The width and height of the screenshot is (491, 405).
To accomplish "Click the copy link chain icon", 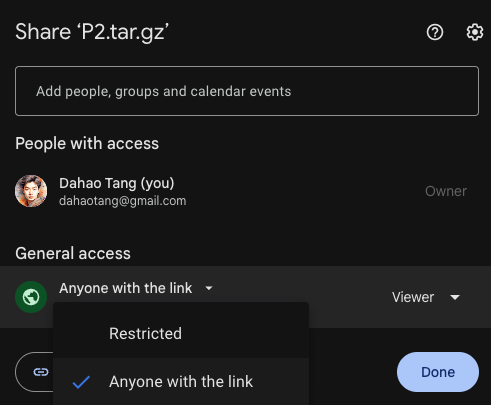I will (x=41, y=372).
